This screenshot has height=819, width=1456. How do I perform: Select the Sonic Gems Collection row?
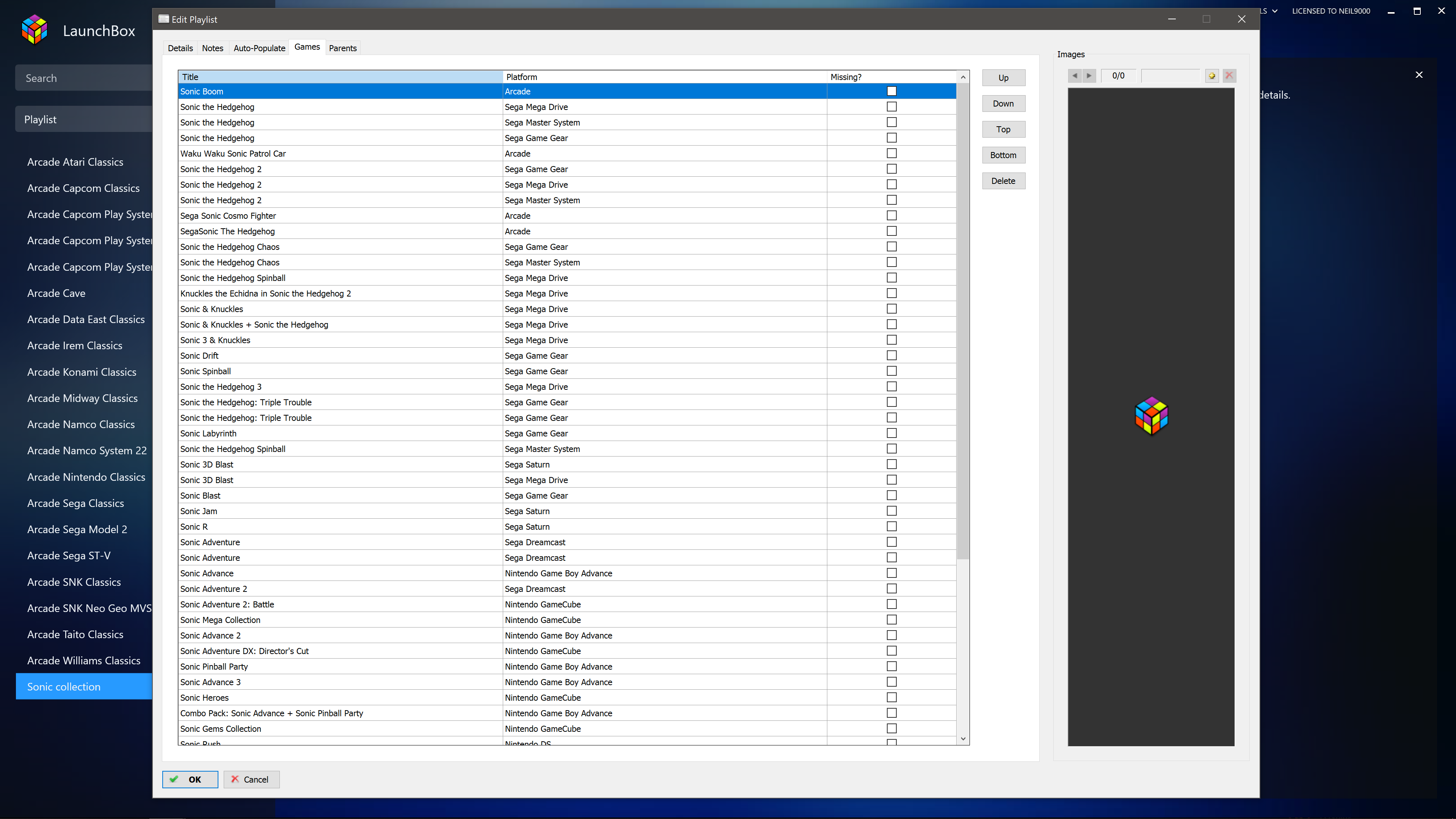point(567,728)
